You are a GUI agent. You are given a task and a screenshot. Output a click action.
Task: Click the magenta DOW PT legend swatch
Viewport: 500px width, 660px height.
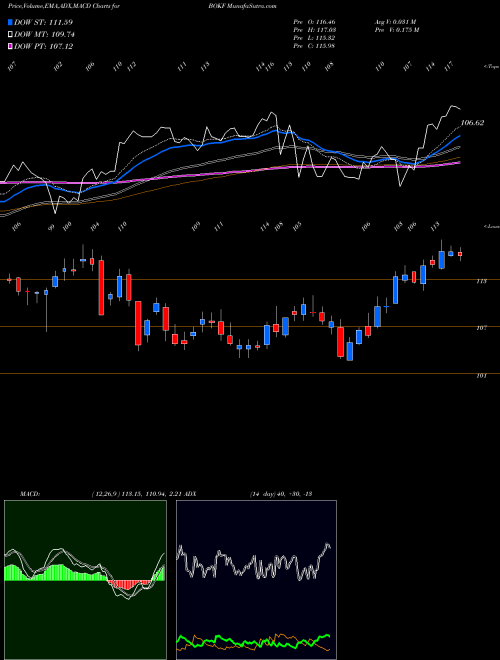[x=11, y=46]
